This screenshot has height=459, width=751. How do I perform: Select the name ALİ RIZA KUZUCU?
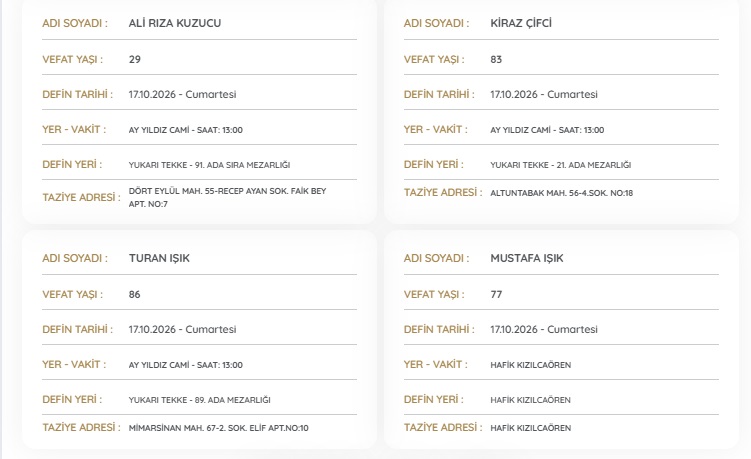pos(175,23)
